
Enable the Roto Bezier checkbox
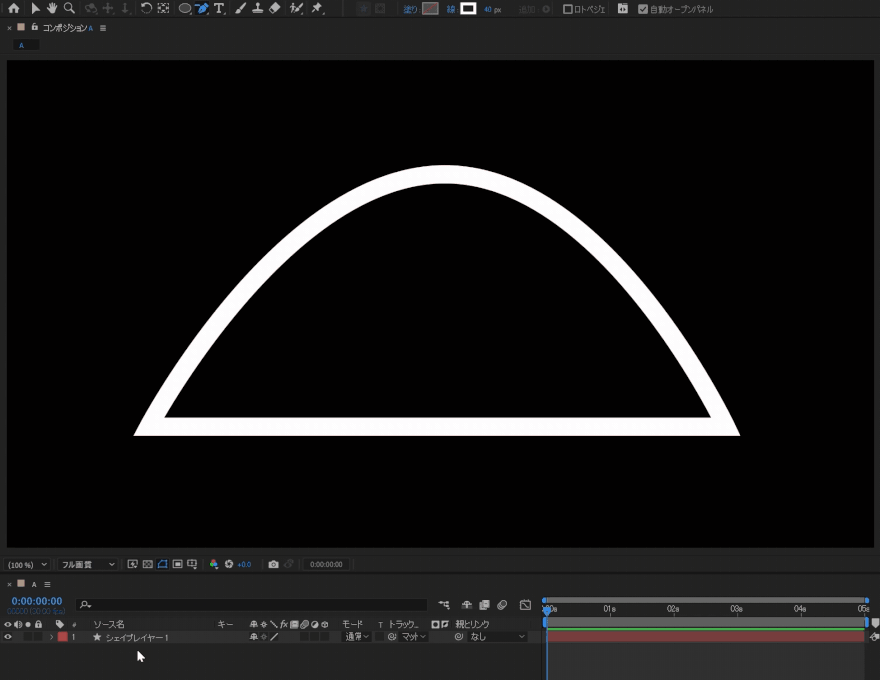click(x=568, y=9)
